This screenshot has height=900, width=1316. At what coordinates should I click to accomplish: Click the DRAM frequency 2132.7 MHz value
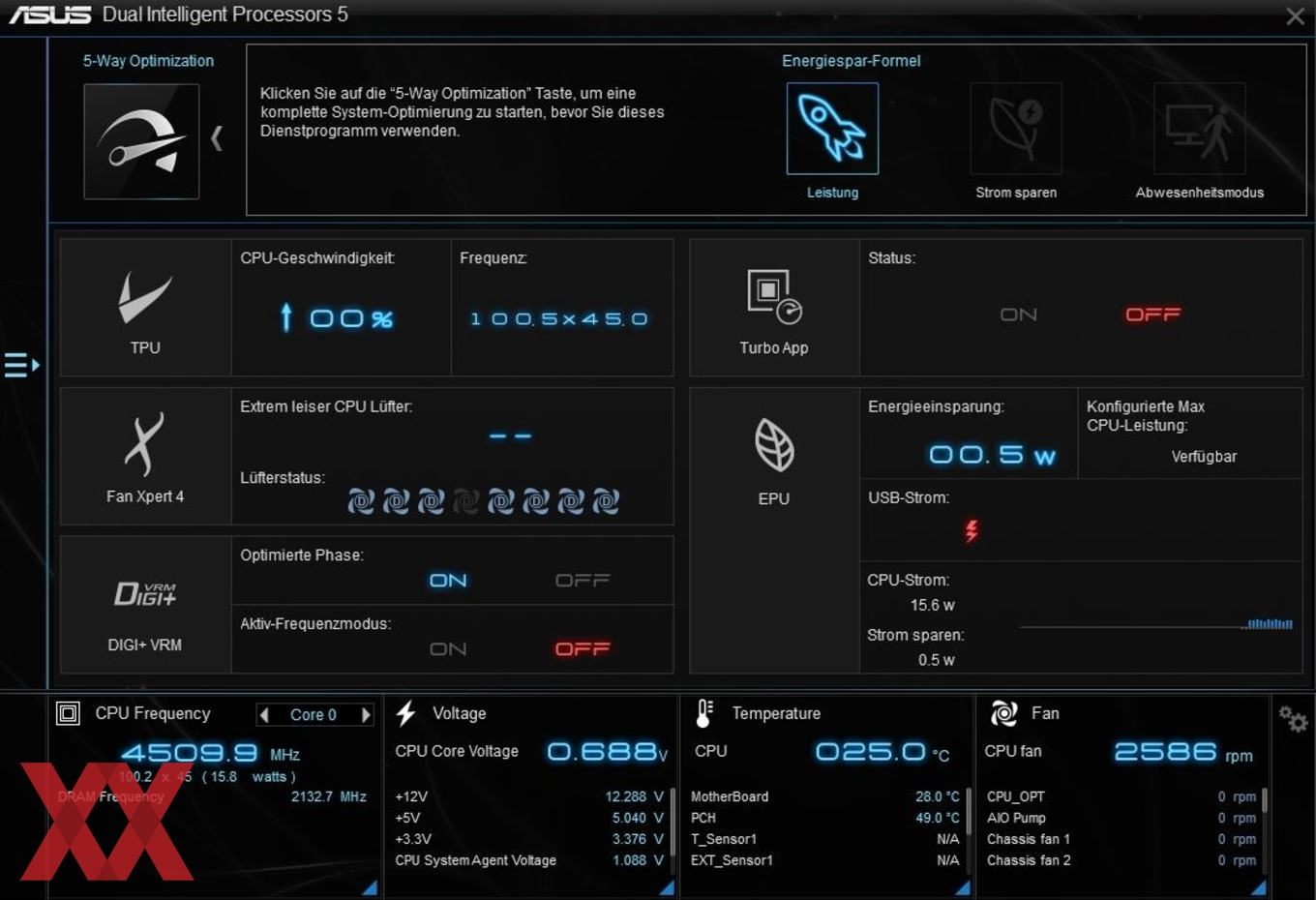coord(329,796)
